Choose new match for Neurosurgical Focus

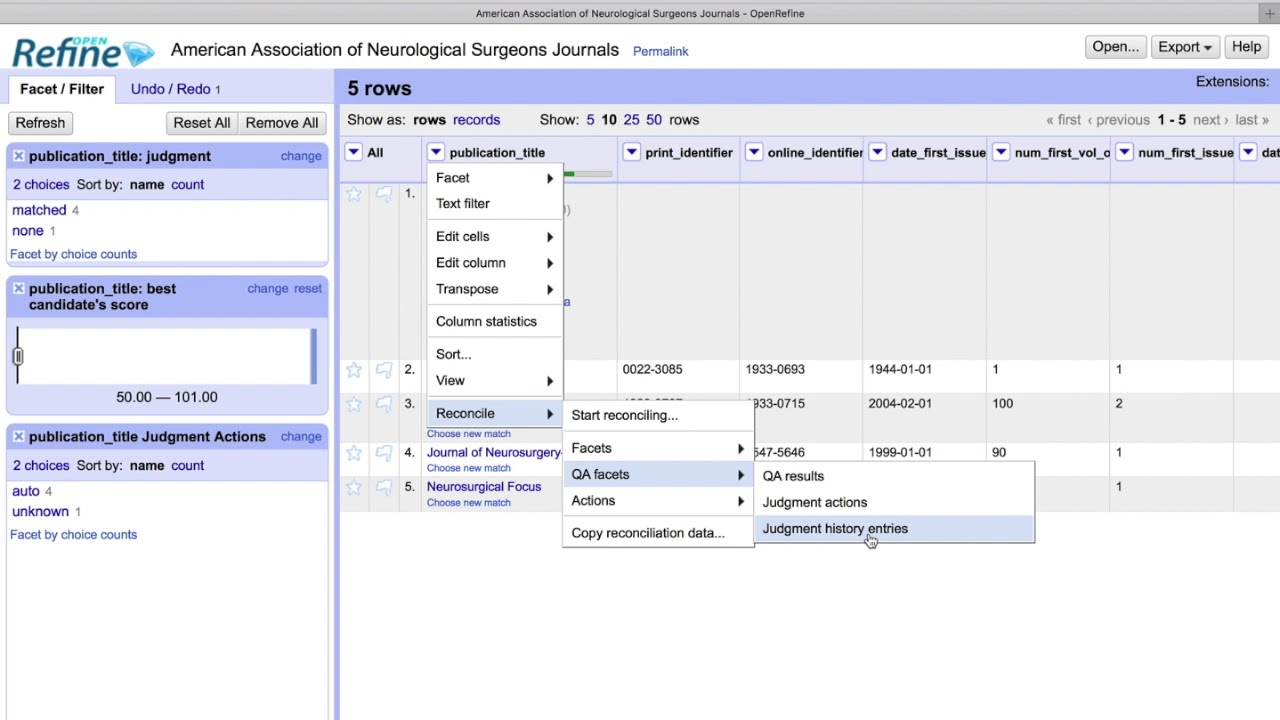pyautogui.click(x=468, y=503)
